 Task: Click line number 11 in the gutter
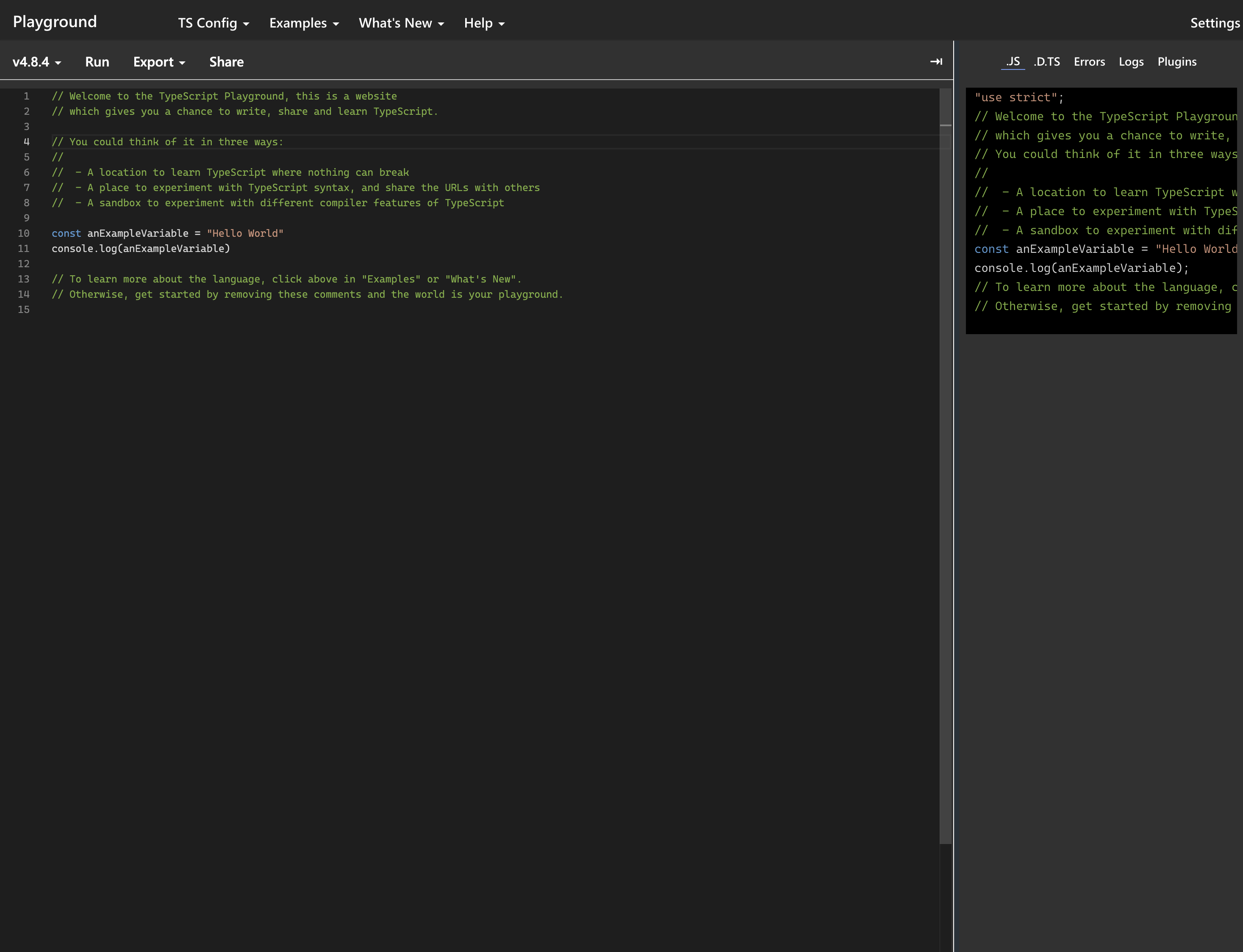pos(23,249)
